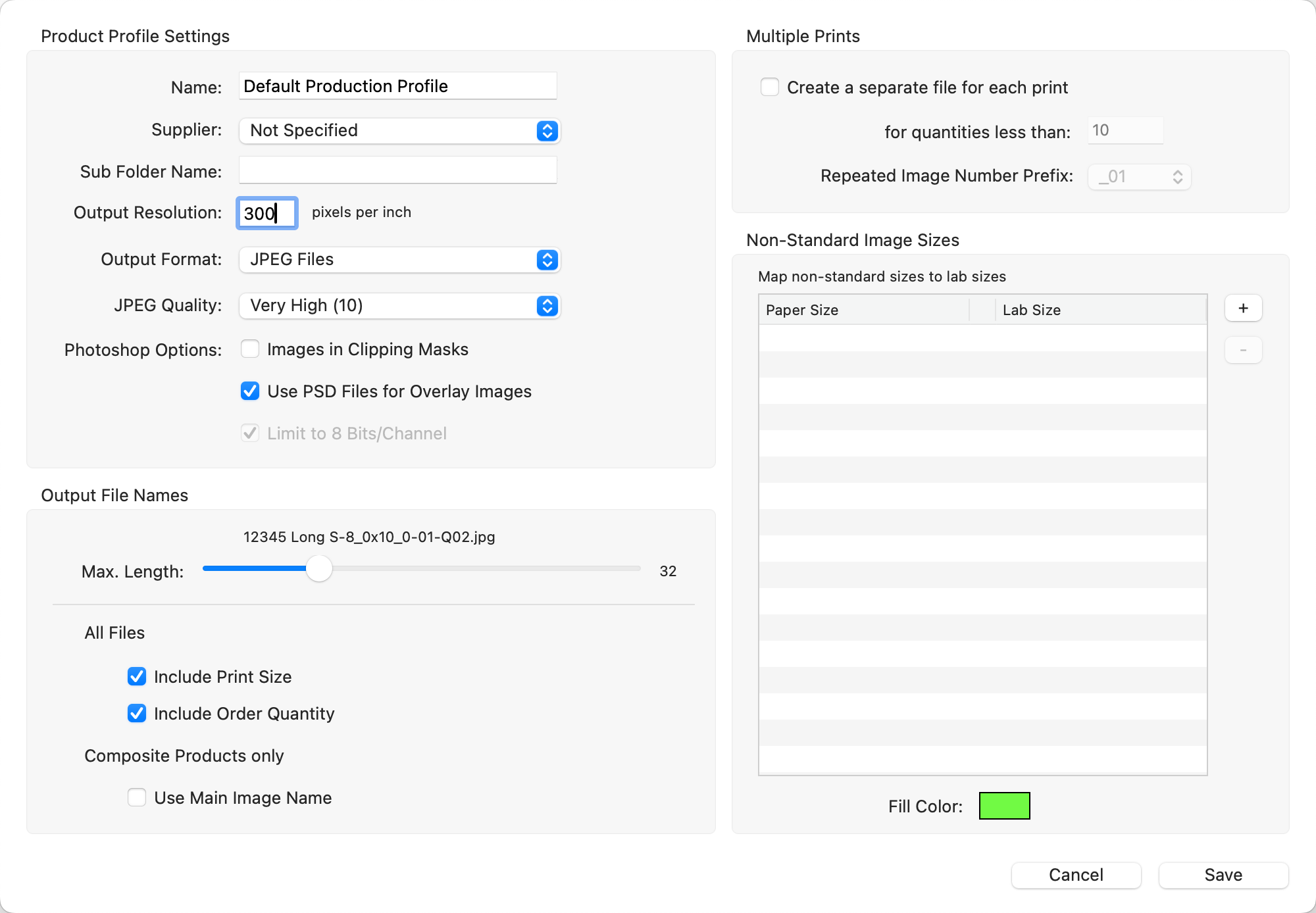Click the plus button to add size mapping

click(1242, 308)
